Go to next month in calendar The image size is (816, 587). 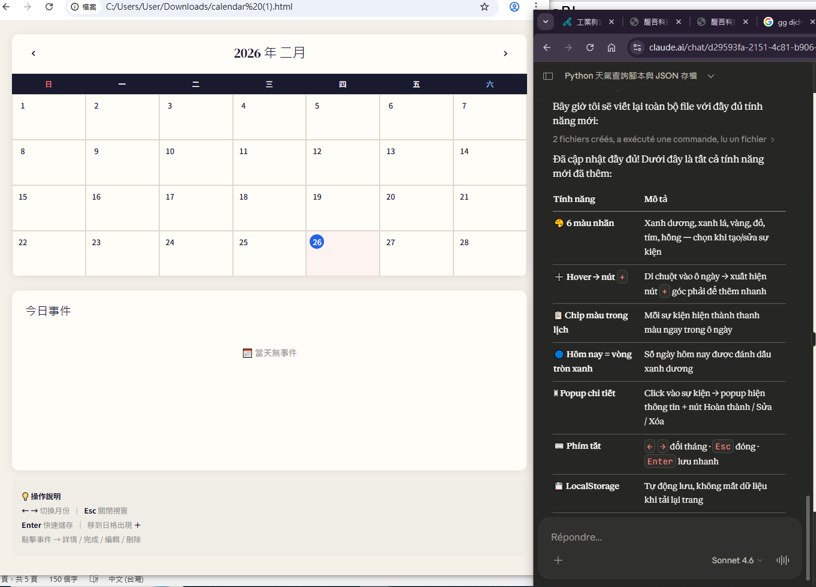[x=505, y=54]
